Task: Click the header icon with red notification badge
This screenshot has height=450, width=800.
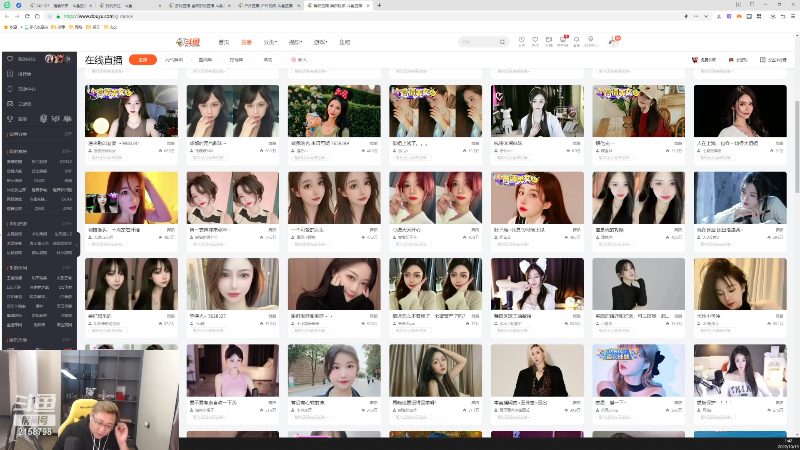Action: 563,40
